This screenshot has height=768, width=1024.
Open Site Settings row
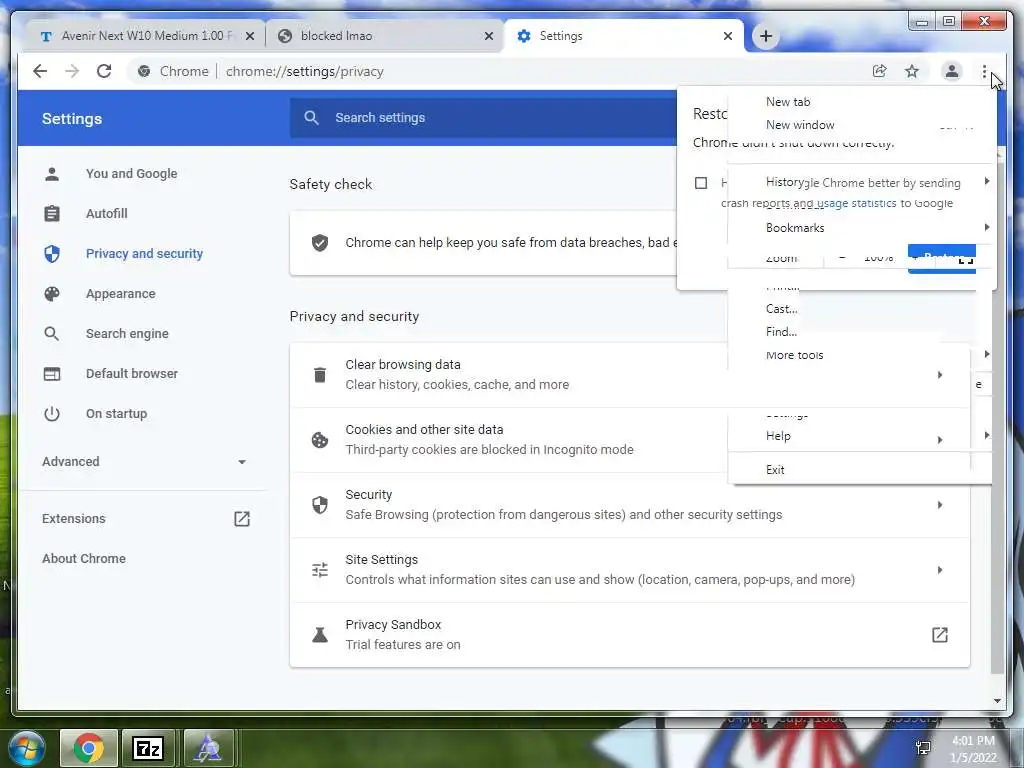[x=630, y=569]
